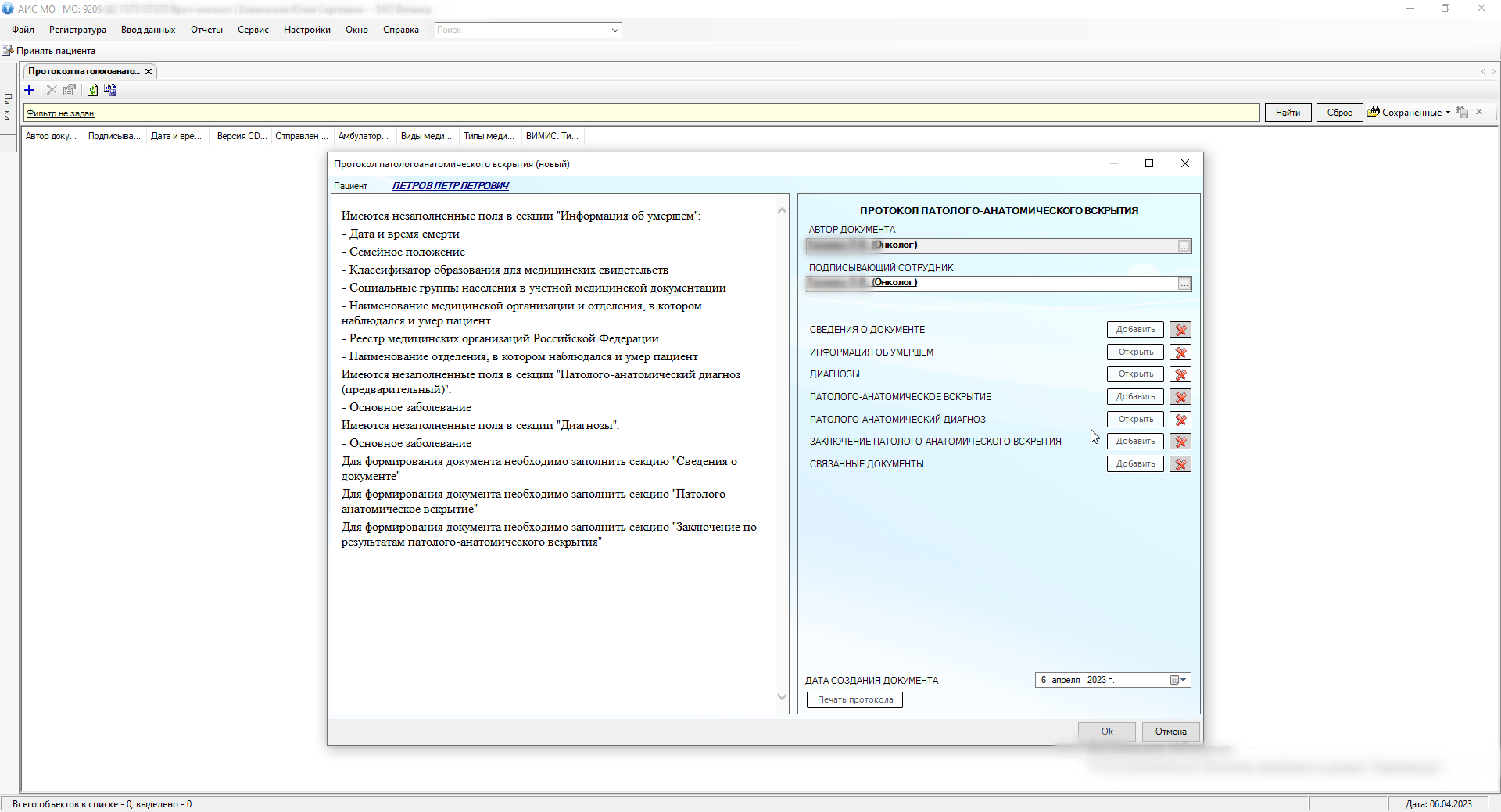
Task: Add a new protocol with plus icon
Action: (x=29, y=90)
